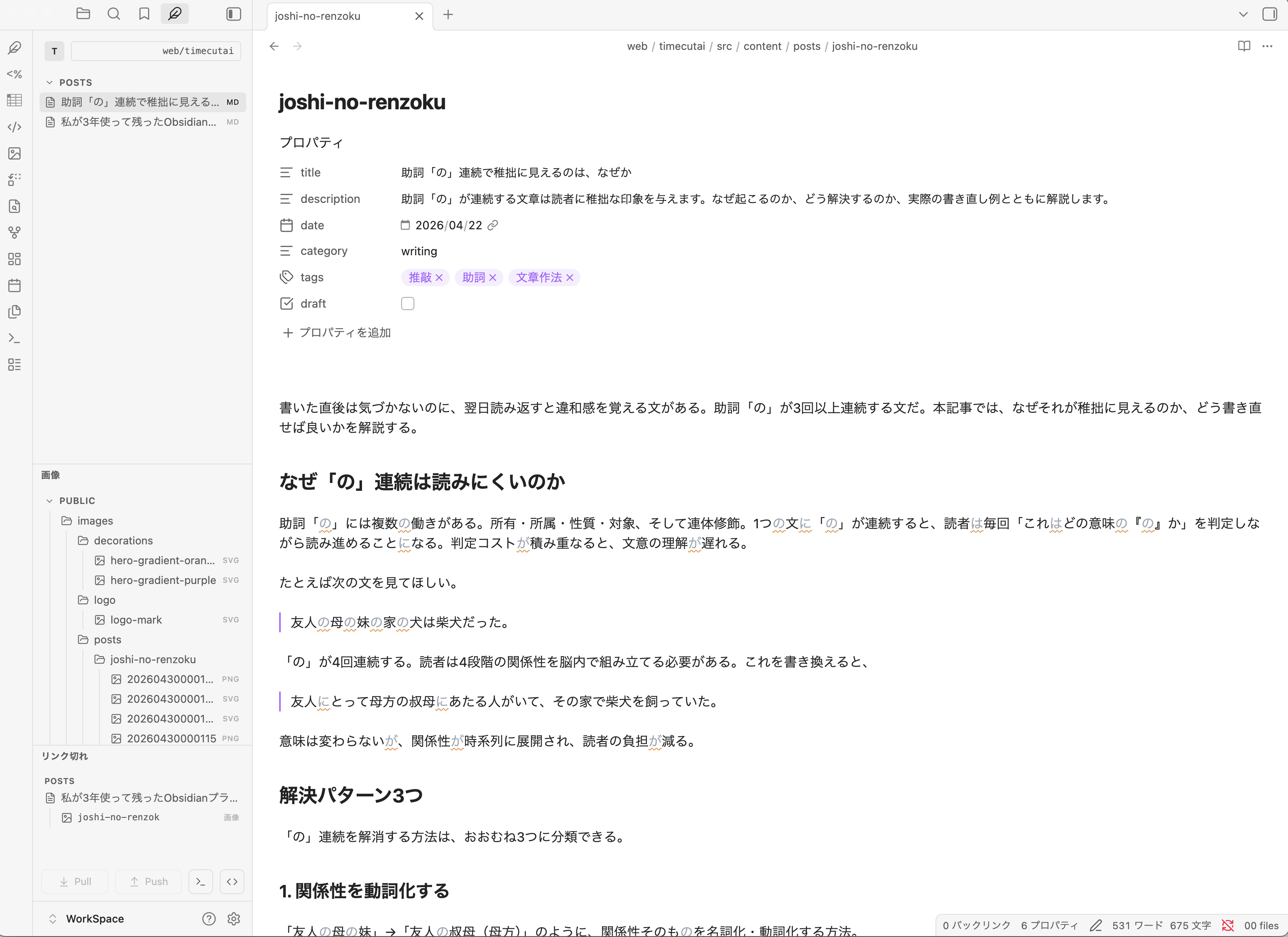1288x937 pixels.
Task: Open the terminal button beside Push
Action: pyautogui.click(x=200, y=882)
